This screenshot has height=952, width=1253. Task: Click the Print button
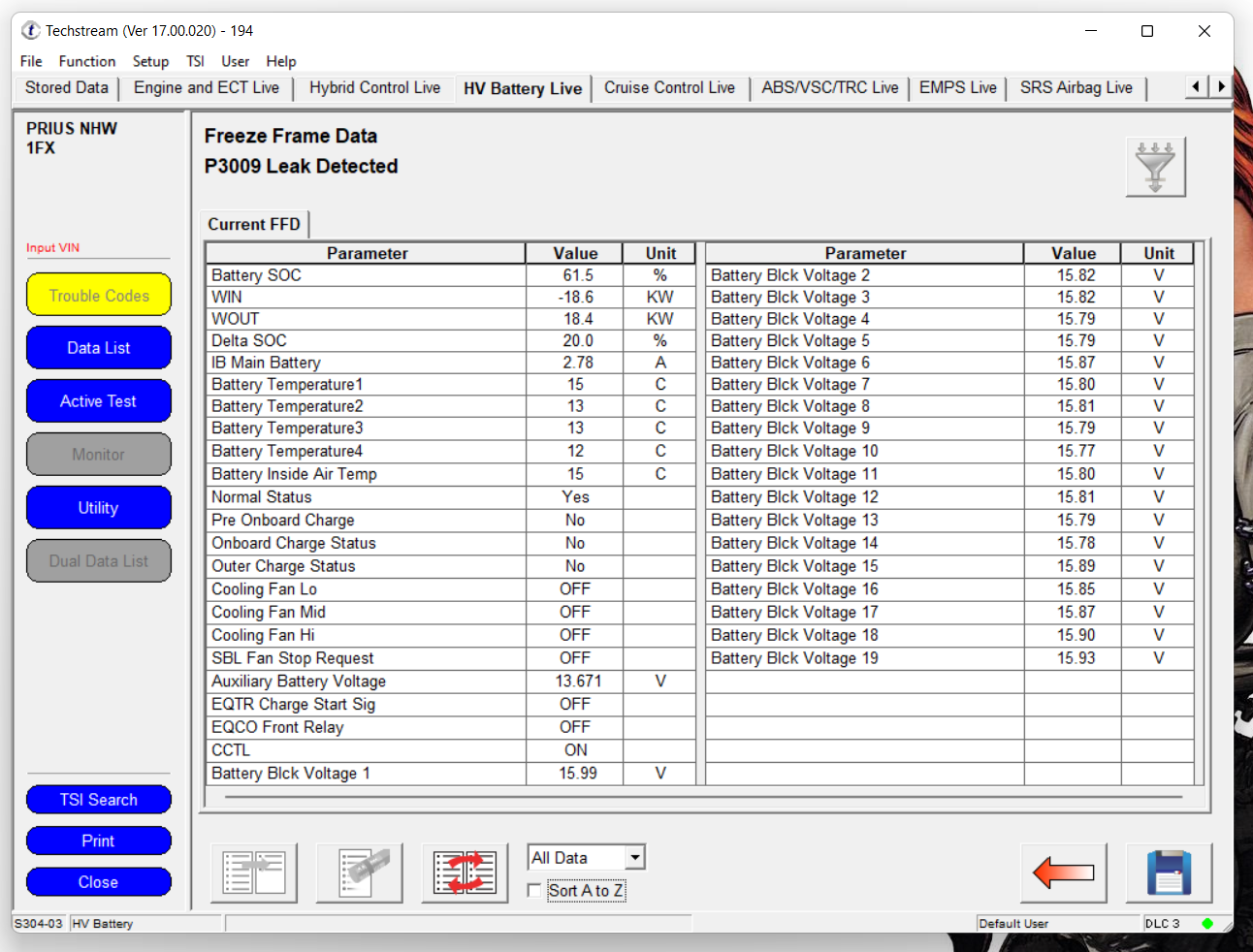click(99, 841)
